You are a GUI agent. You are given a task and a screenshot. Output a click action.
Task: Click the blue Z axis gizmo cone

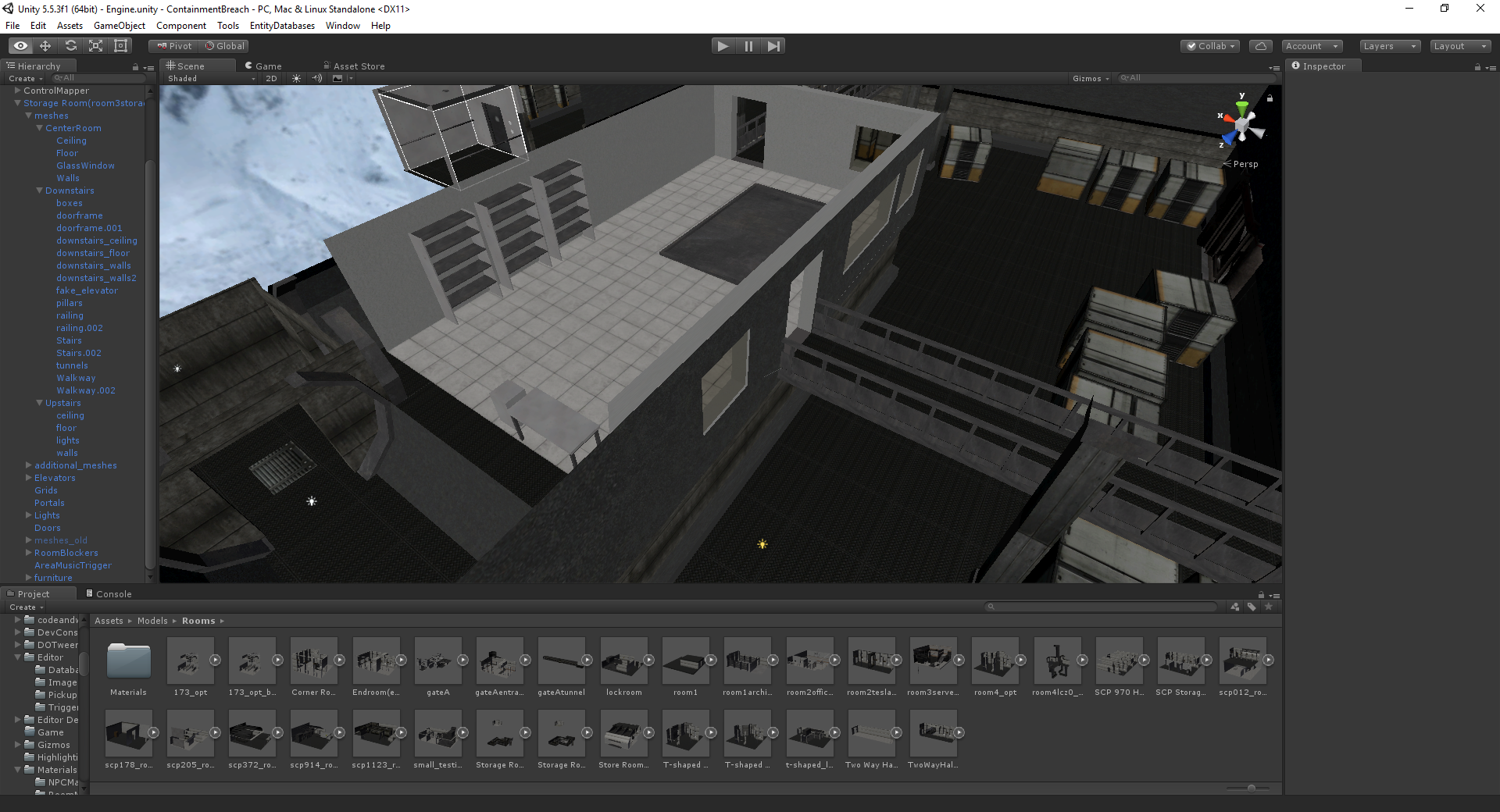[1230, 137]
